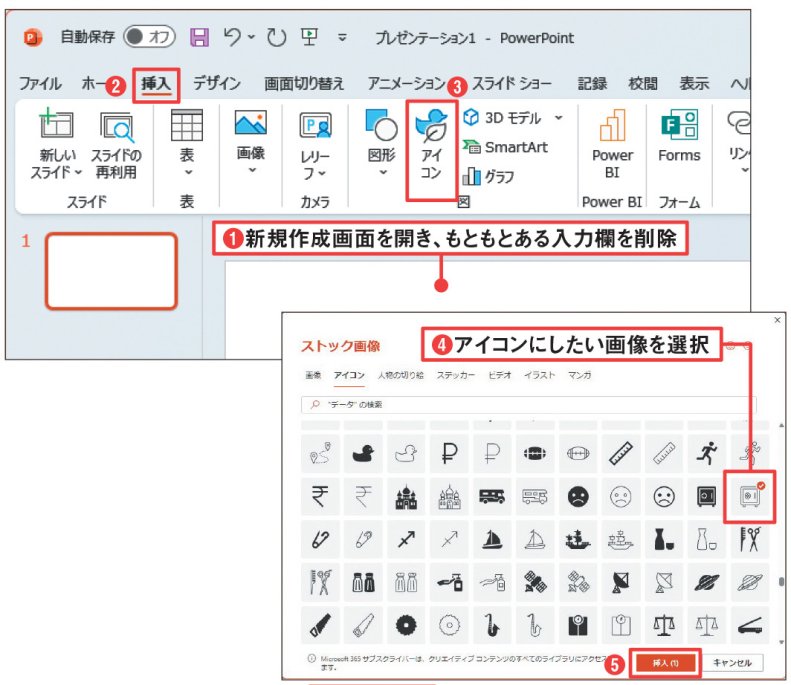Click the 画像 picture icon
The height and width of the screenshot is (685, 791).
coord(251,123)
